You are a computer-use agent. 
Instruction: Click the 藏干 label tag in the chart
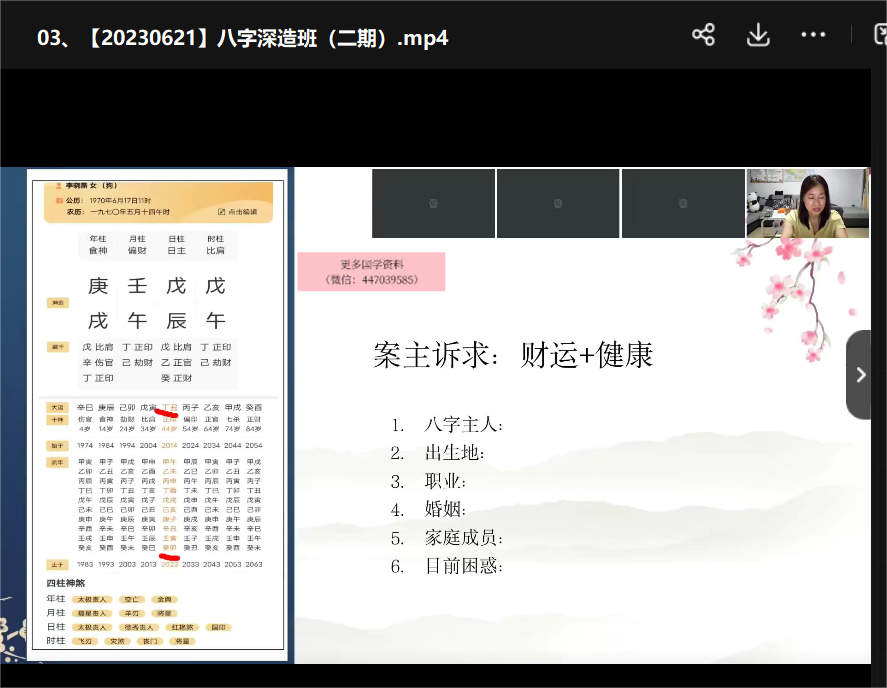(57, 347)
